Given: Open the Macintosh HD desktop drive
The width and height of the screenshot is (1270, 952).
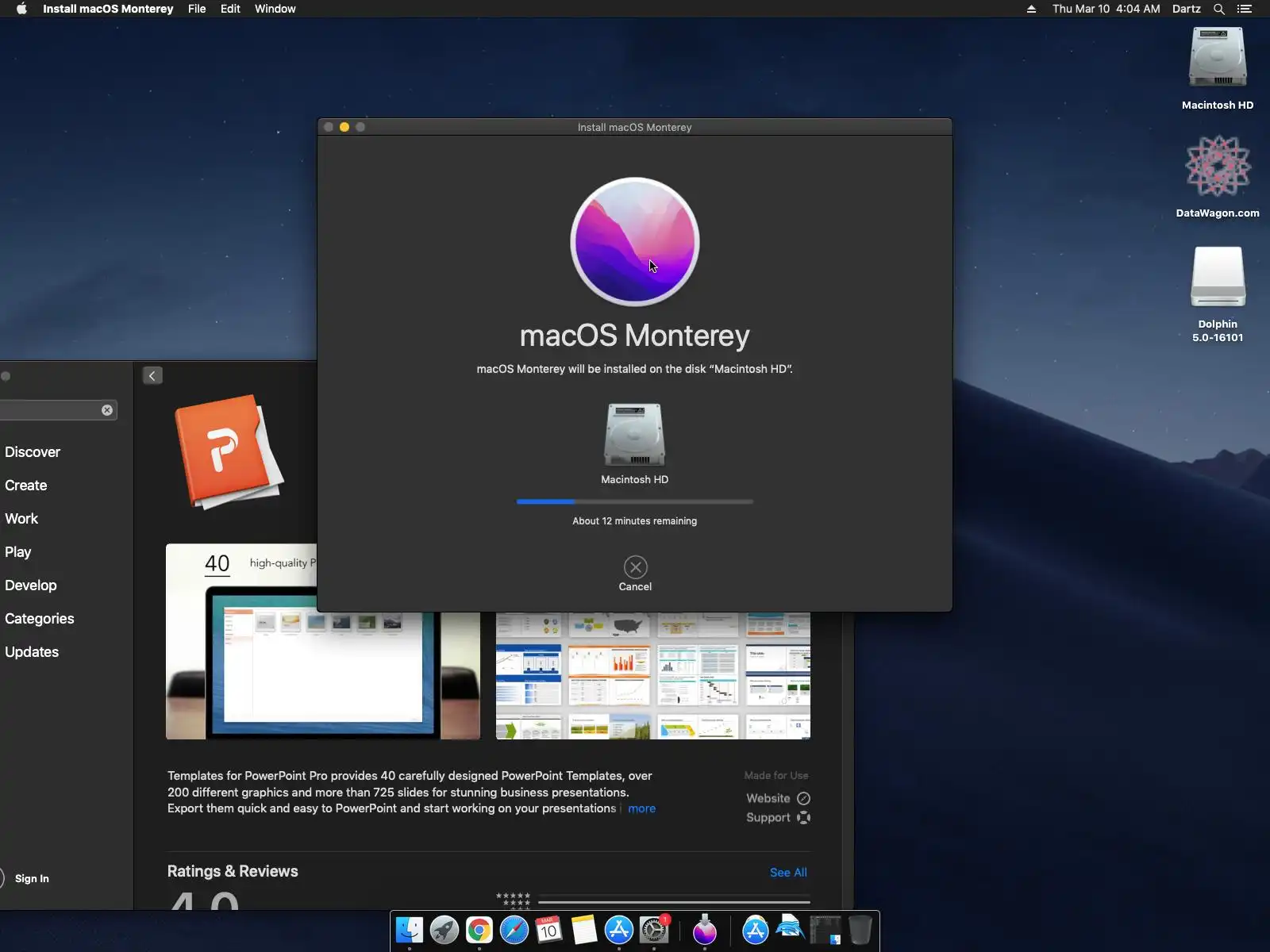Looking at the screenshot, I should click(x=1218, y=58).
